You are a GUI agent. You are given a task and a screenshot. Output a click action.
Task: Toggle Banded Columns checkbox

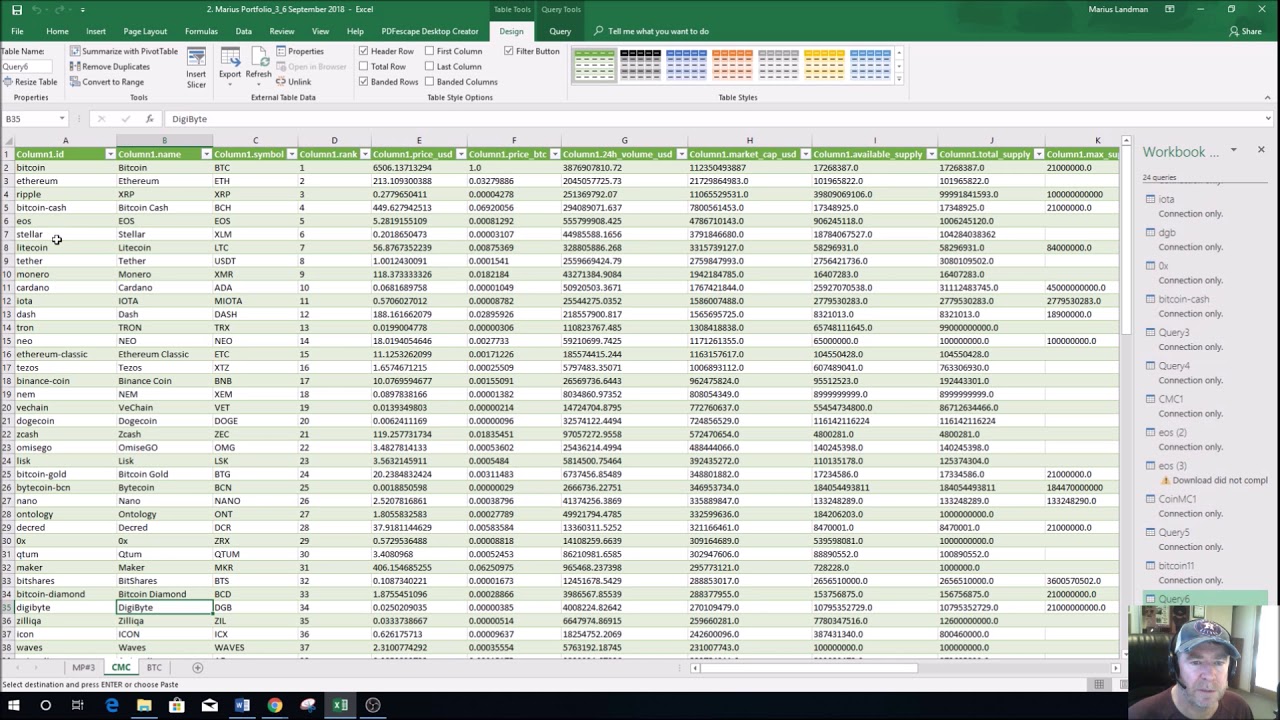pos(429,82)
